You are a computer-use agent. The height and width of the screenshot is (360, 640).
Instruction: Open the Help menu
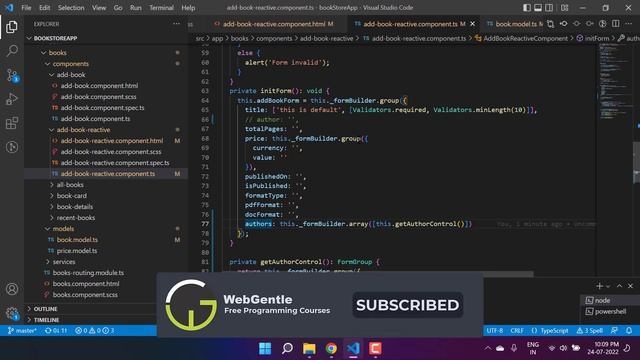(188, 8)
